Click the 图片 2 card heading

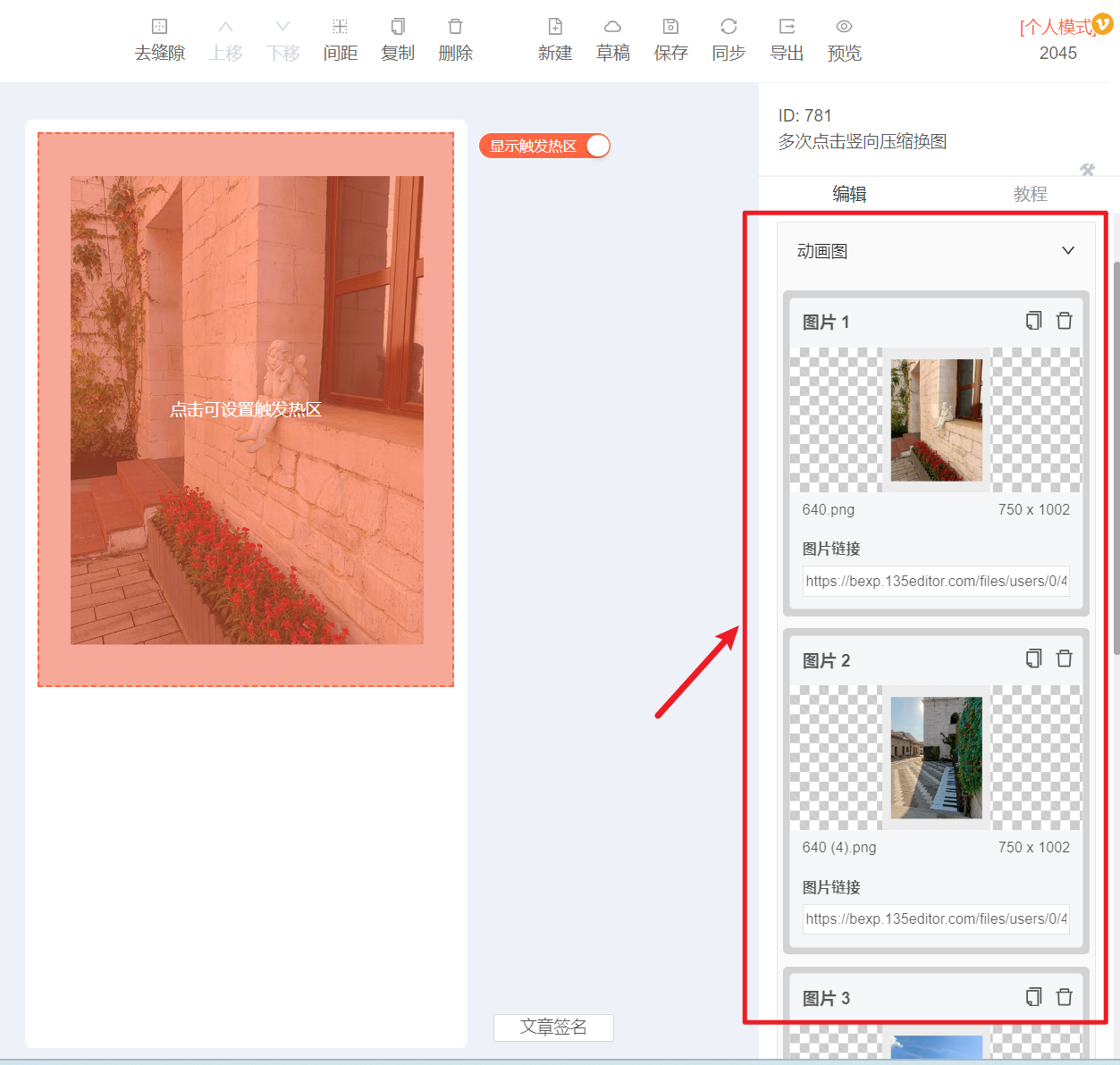[x=826, y=660]
